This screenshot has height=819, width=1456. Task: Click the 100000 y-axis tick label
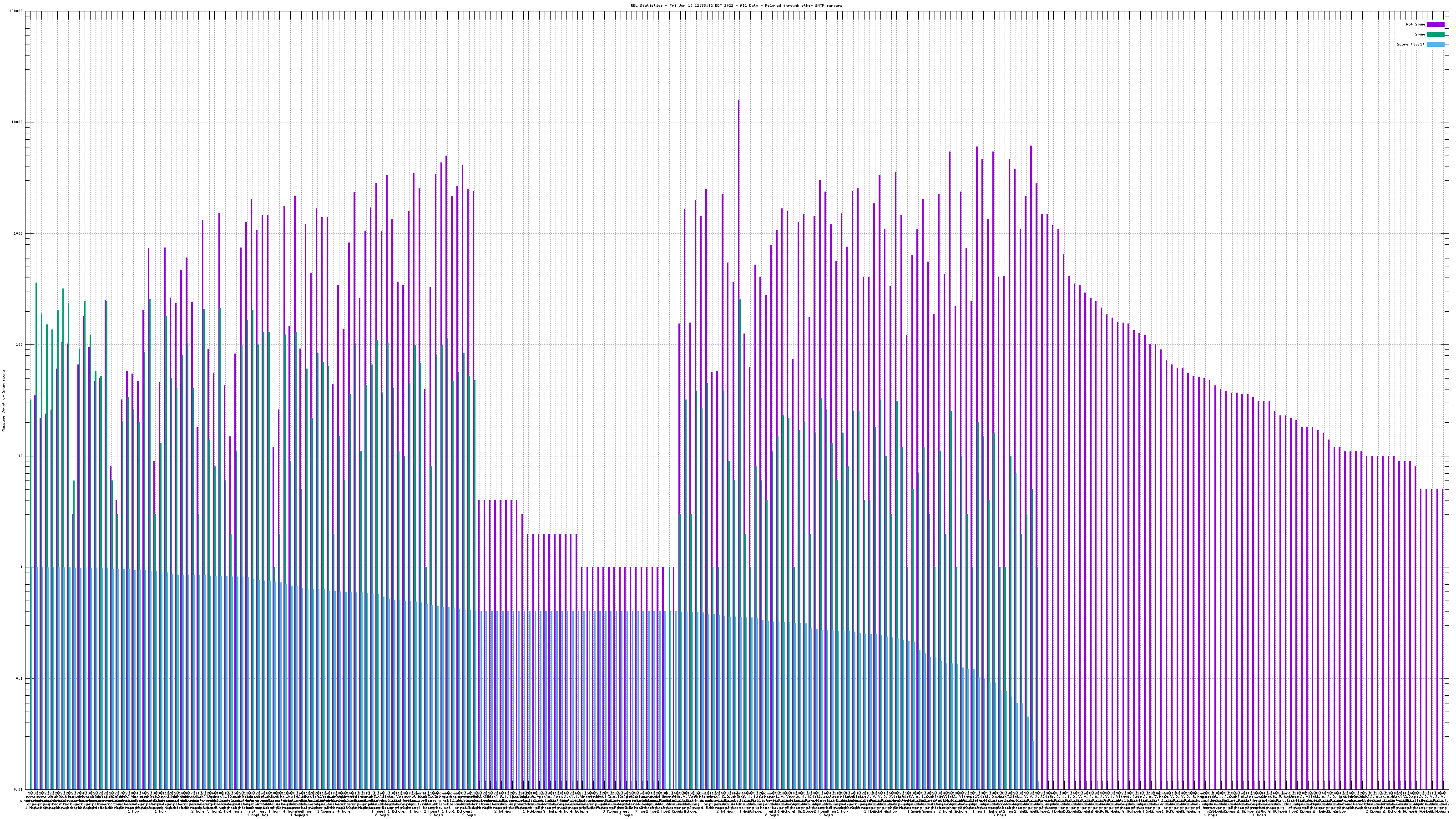16,11
